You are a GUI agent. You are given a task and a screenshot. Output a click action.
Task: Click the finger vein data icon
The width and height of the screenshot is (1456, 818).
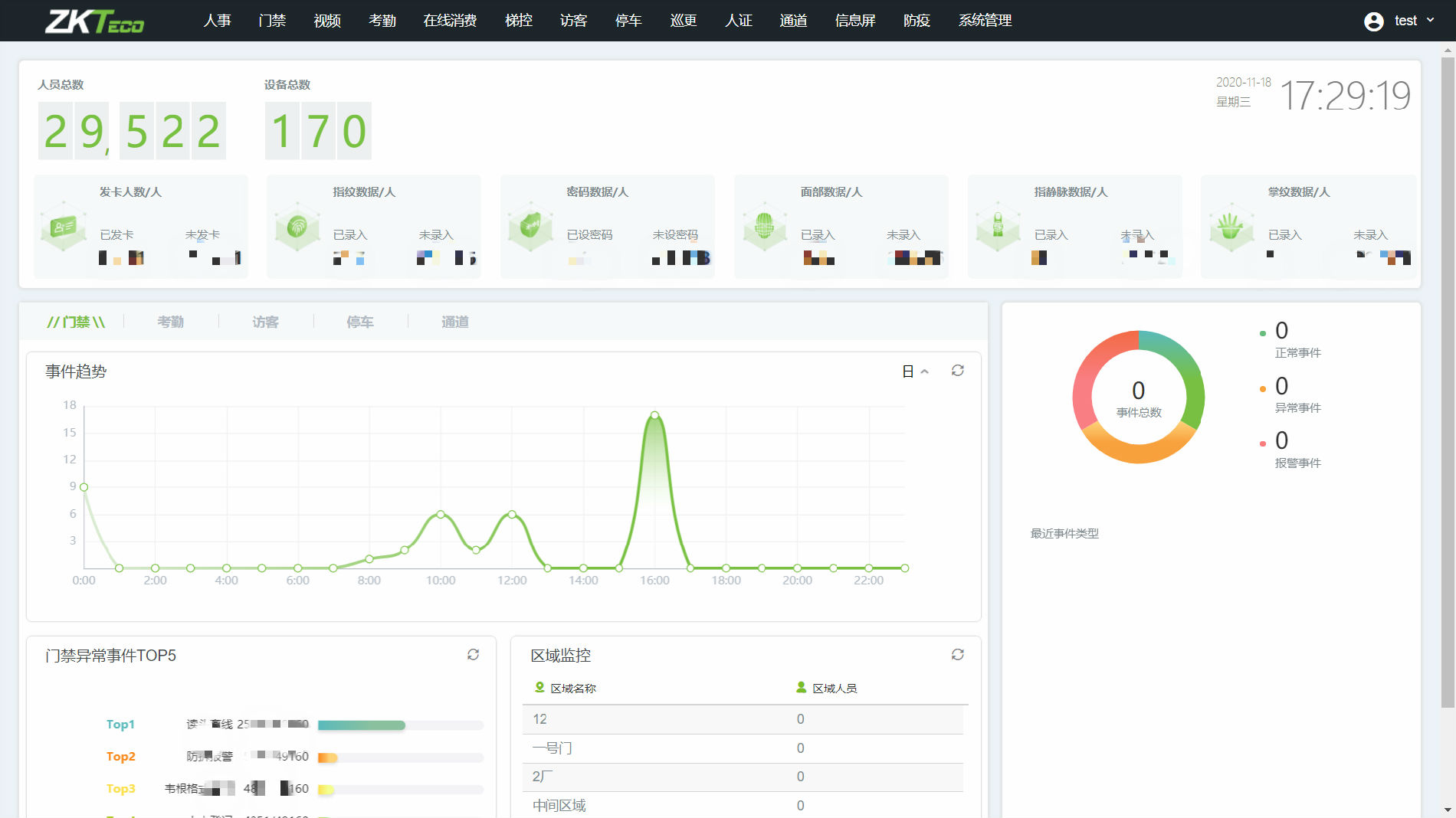[998, 227]
